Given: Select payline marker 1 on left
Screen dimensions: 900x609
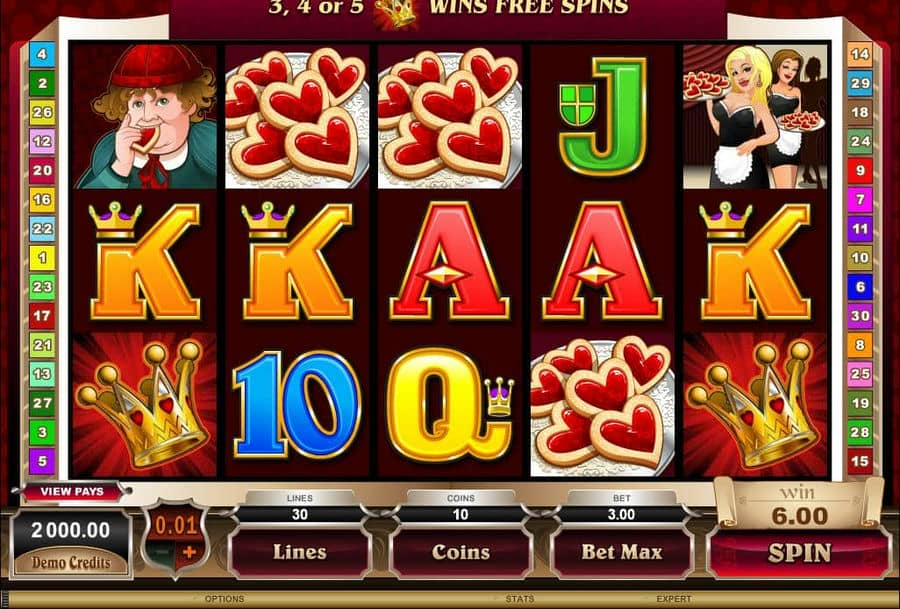Looking at the screenshot, I should [42, 258].
